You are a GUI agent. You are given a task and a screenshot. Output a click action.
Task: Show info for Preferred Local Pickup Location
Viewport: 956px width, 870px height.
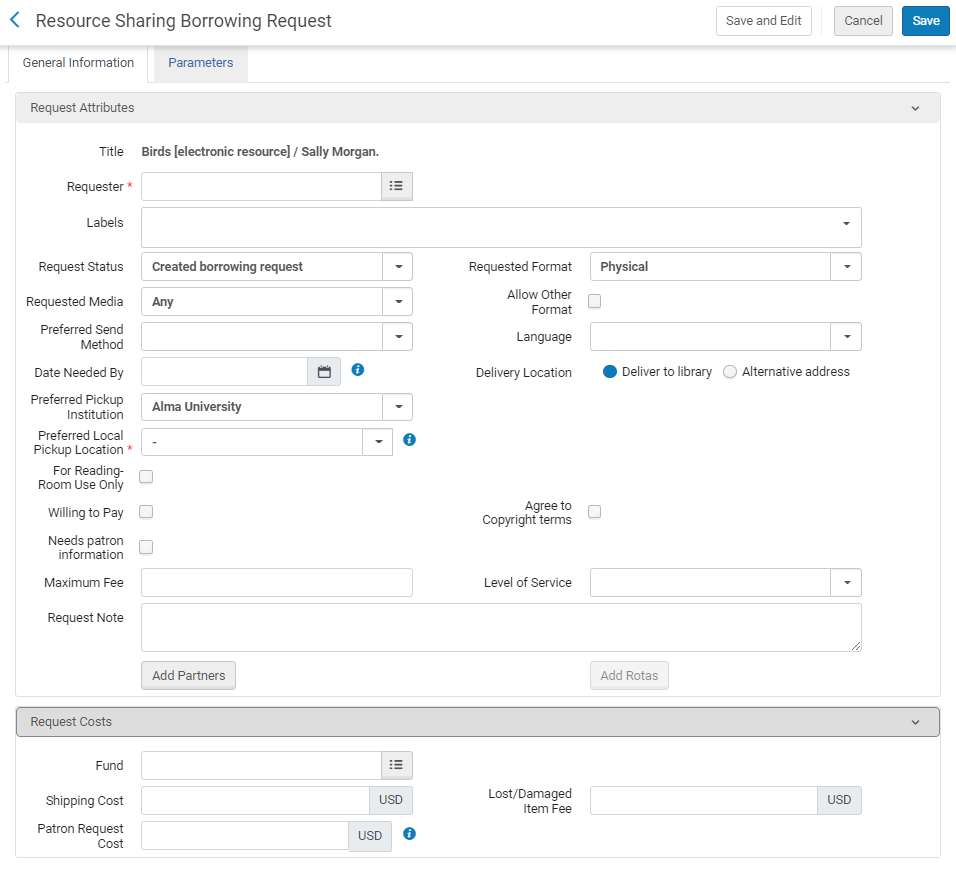tap(410, 440)
